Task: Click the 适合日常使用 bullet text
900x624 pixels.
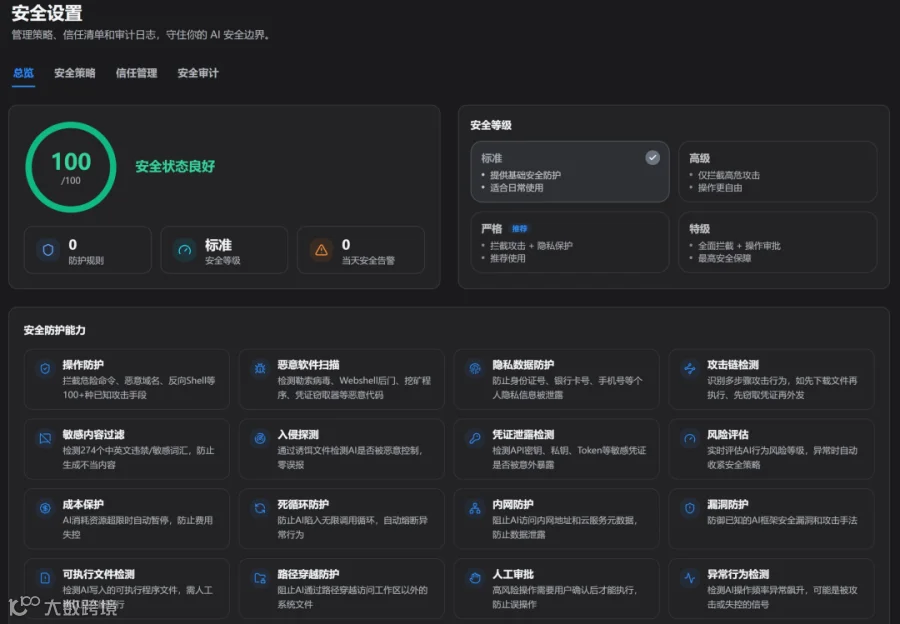Action: (517, 188)
